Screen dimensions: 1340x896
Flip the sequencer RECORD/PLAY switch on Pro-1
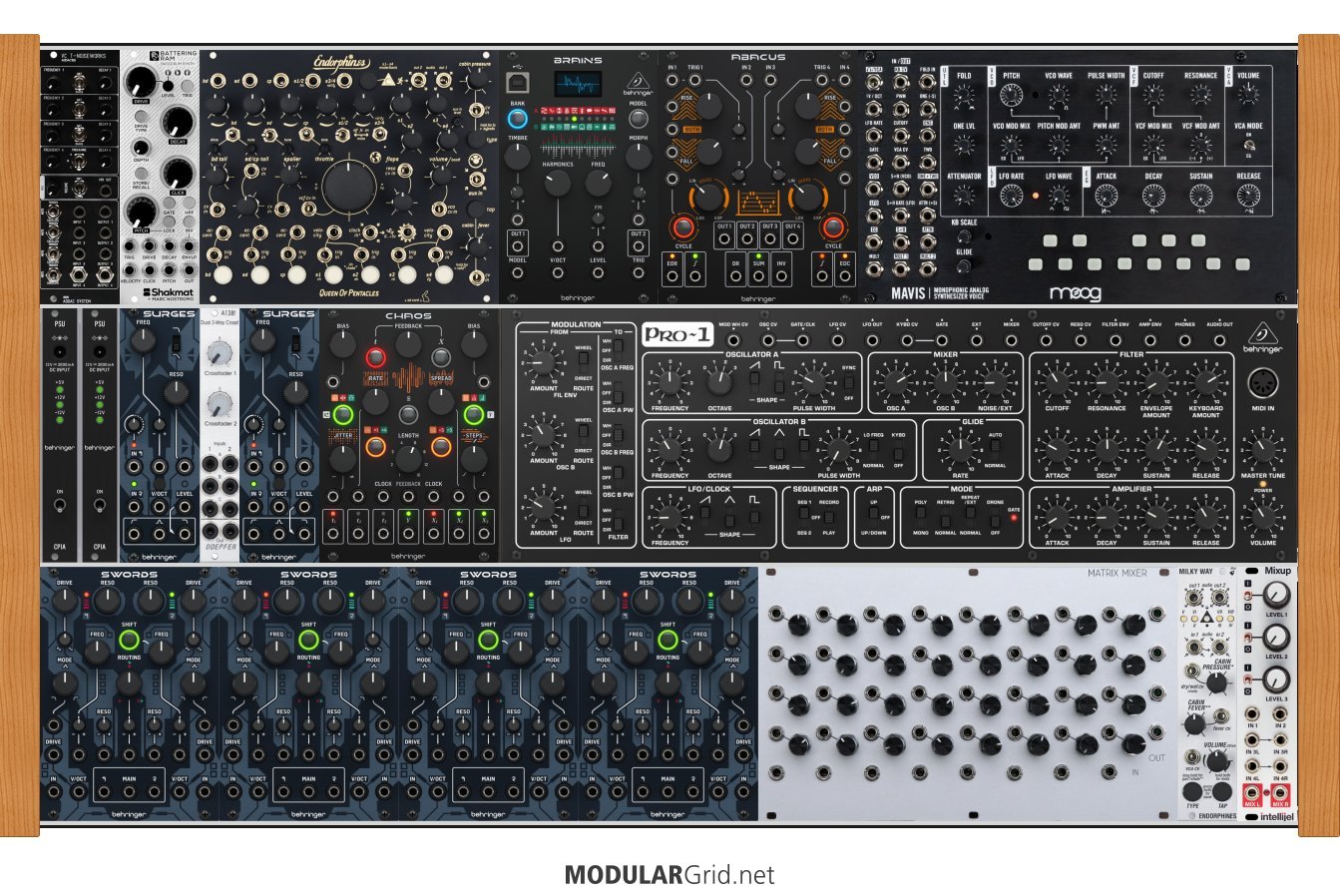pyautogui.click(x=828, y=516)
